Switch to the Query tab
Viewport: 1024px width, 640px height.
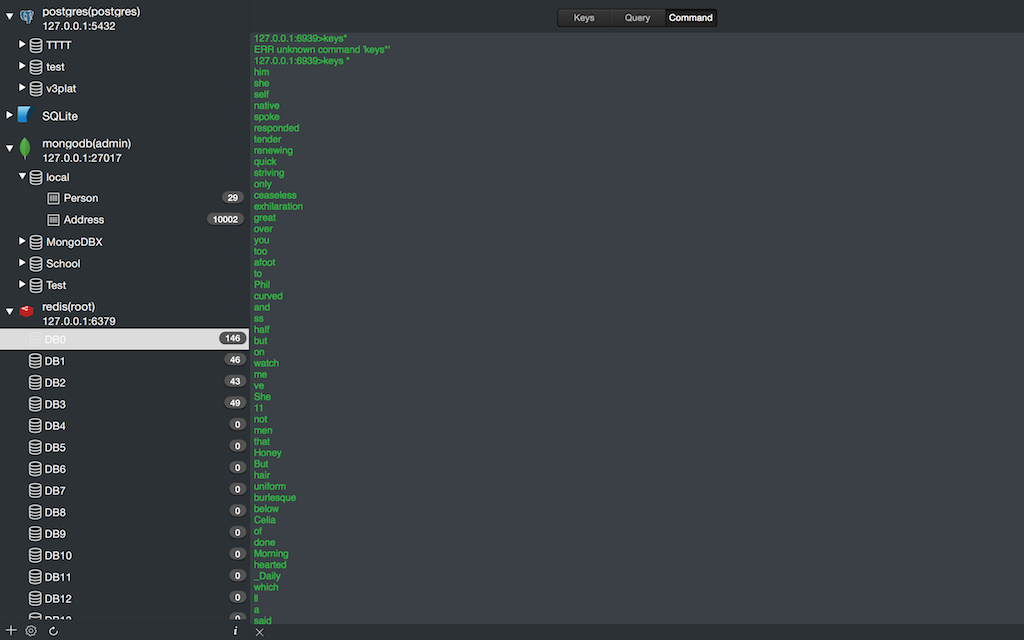coord(637,18)
